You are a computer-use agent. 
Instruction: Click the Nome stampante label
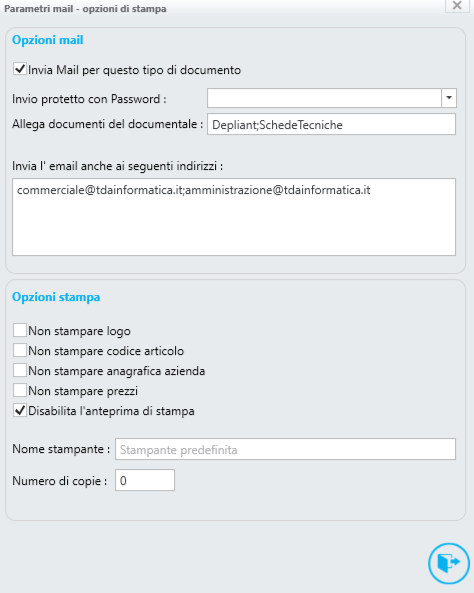61,449
